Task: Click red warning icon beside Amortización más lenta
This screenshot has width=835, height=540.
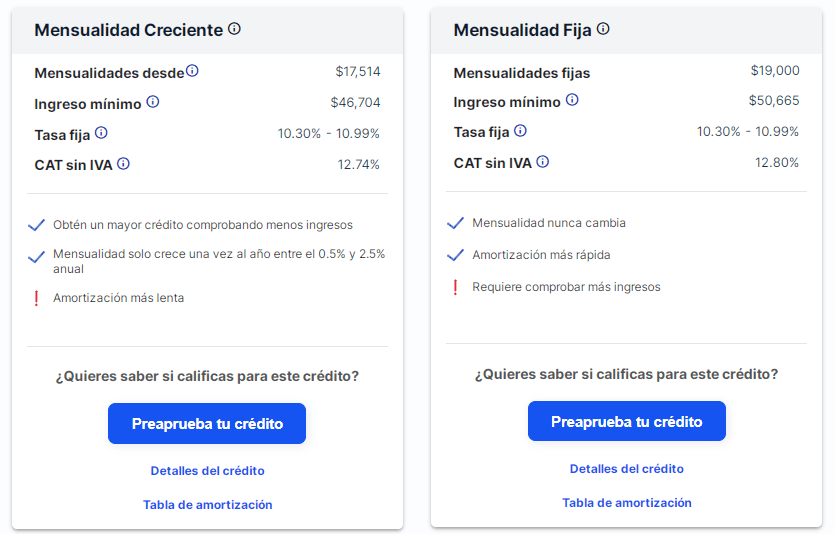Action: (37, 298)
